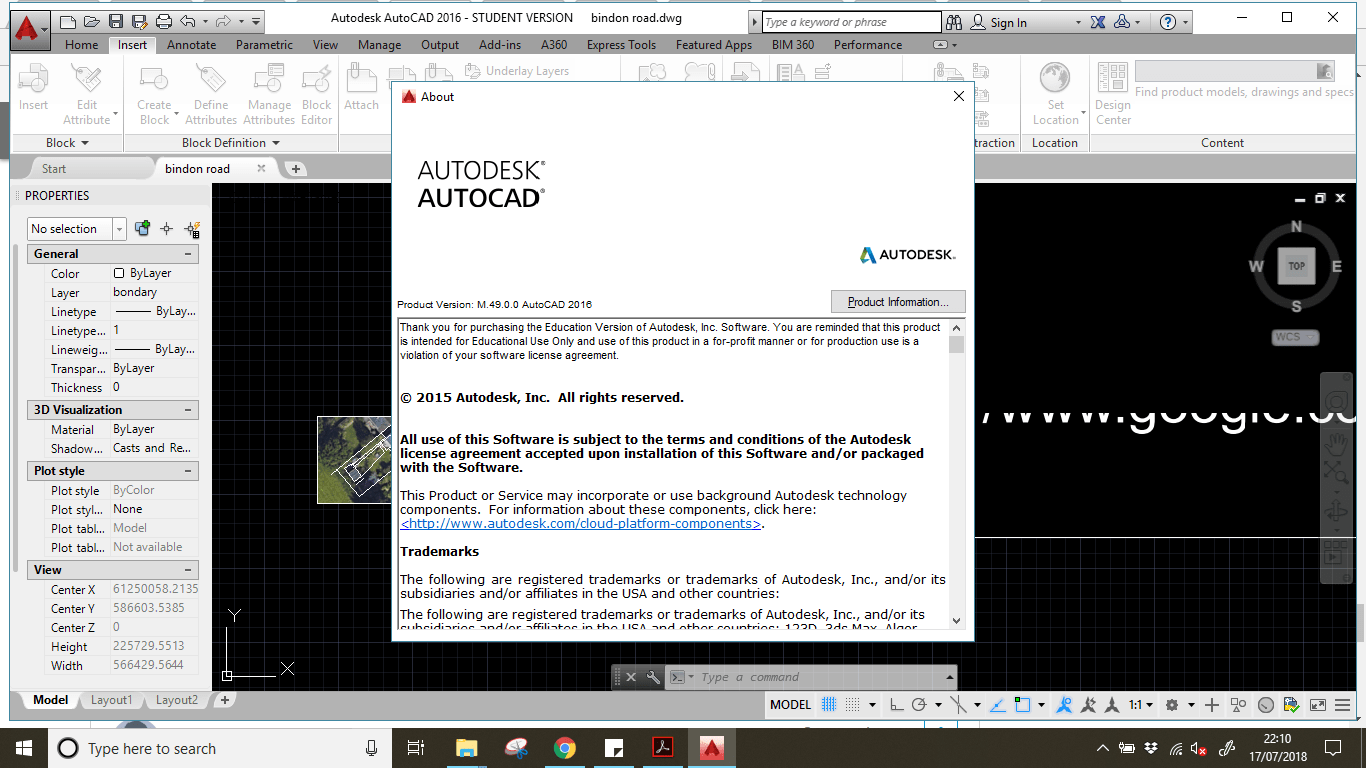The width and height of the screenshot is (1366, 768).
Task: Expand the Block Definition panel dropdown
Action: pos(231,143)
